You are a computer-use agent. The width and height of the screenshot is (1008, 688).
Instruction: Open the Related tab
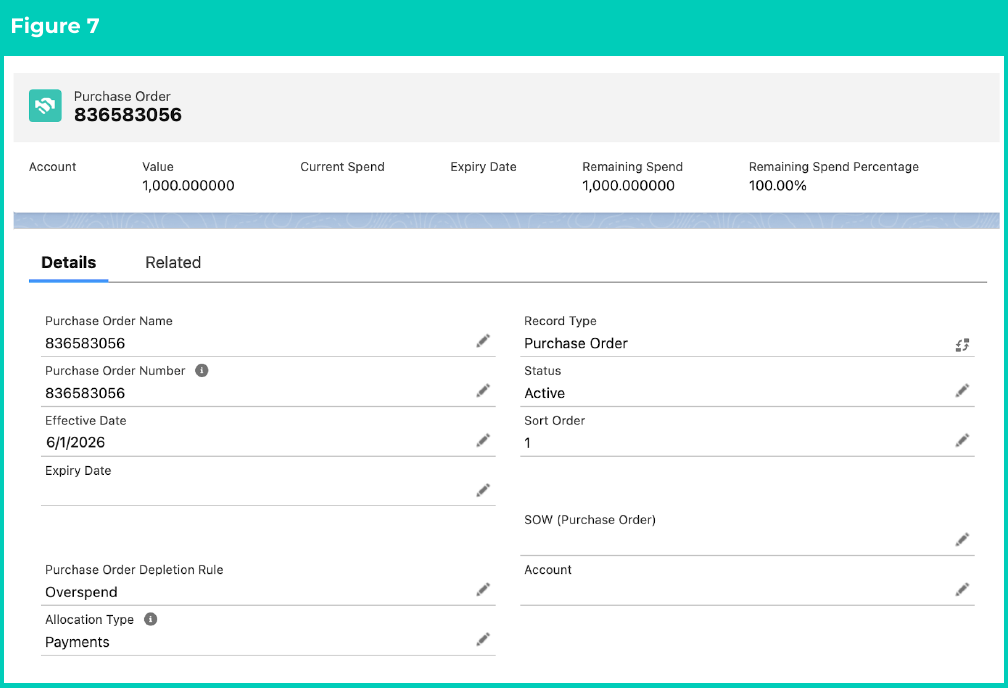tap(173, 262)
